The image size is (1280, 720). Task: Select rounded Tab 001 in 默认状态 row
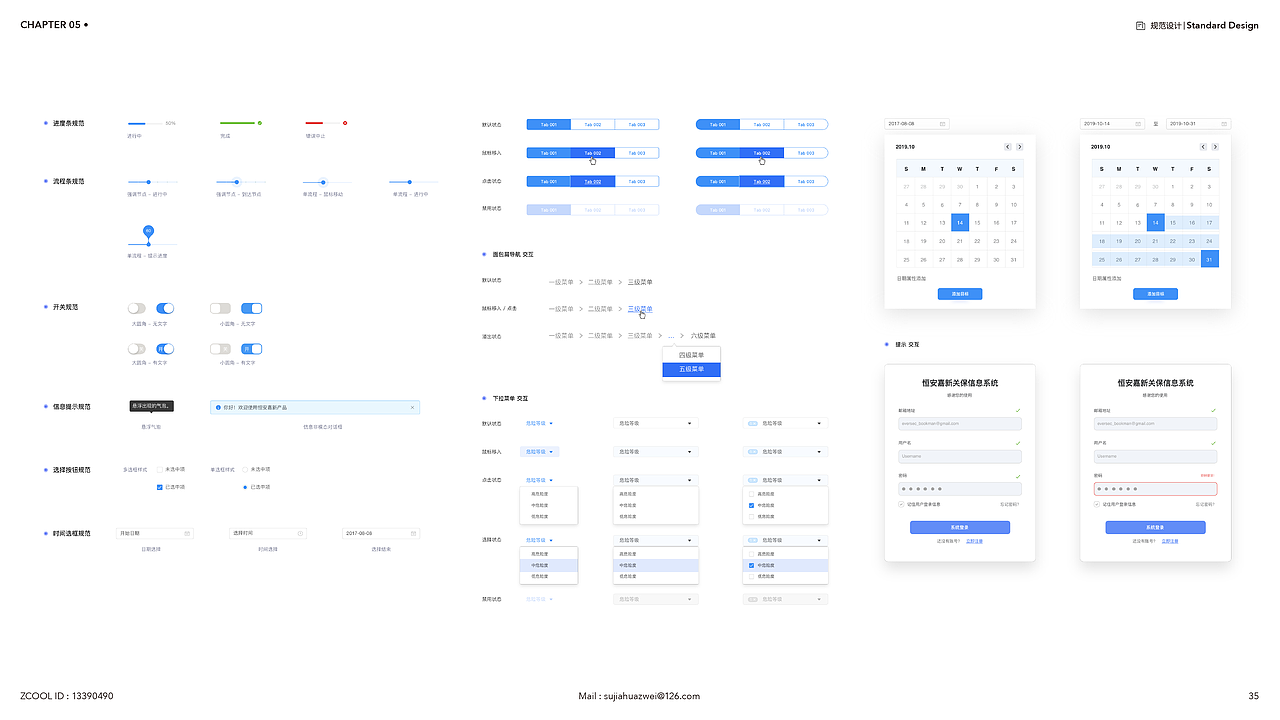718,125
